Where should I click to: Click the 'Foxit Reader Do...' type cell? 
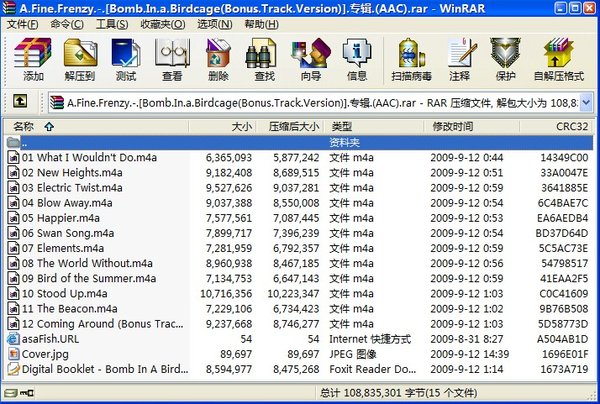click(x=372, y=369)
